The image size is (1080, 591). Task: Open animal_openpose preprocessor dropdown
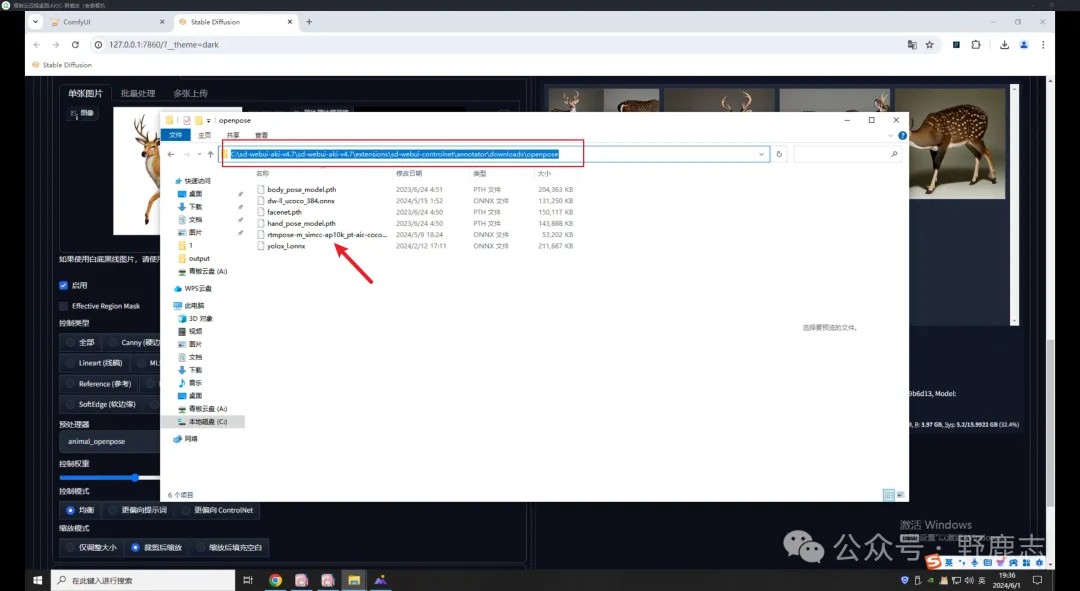[x=110, y=442]
